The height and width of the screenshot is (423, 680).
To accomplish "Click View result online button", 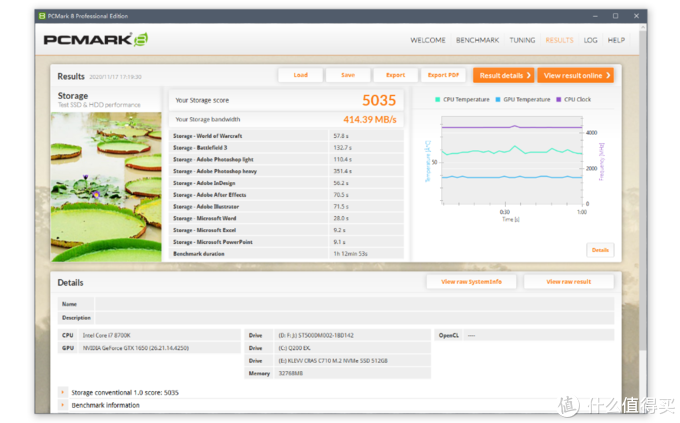I will coord(575,75).
